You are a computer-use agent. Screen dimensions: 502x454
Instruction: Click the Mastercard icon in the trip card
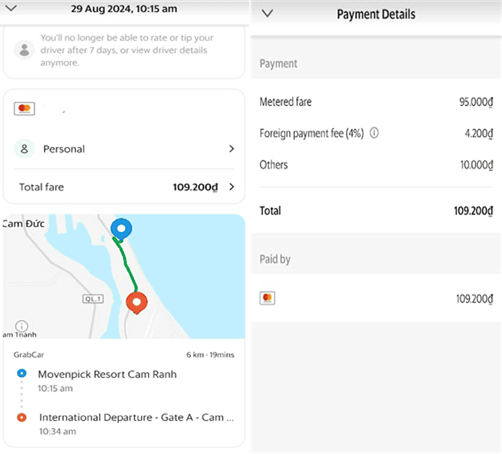click(x=24, y=108)
